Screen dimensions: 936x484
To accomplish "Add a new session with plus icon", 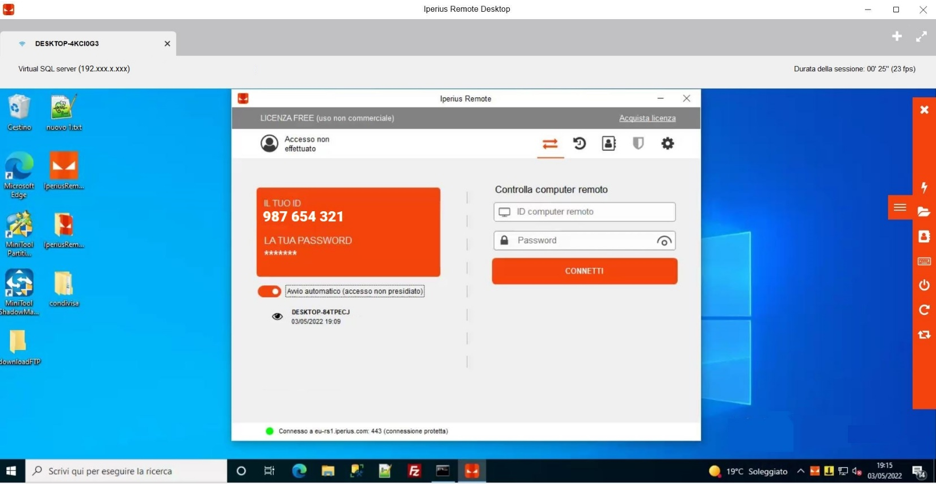I will point(897,36).
